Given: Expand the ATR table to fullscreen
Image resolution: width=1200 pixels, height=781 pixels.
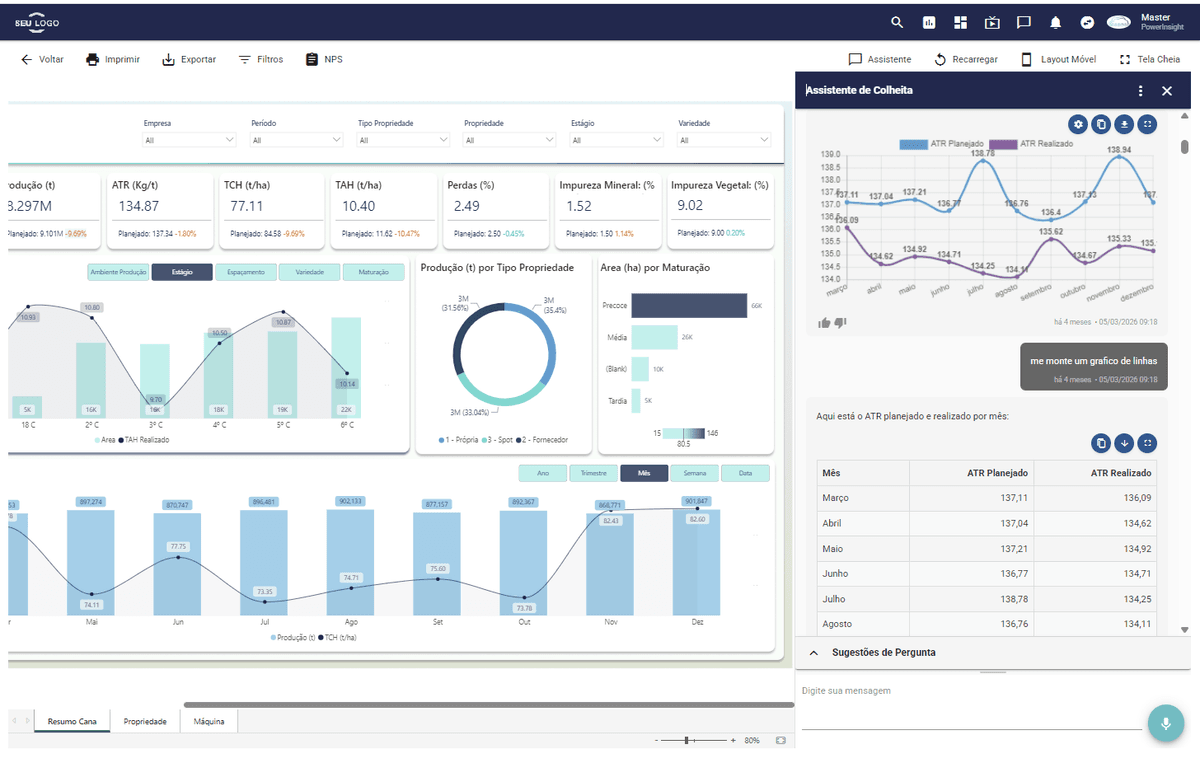Looking at the screenshot, I should [x=1148, y=442].
